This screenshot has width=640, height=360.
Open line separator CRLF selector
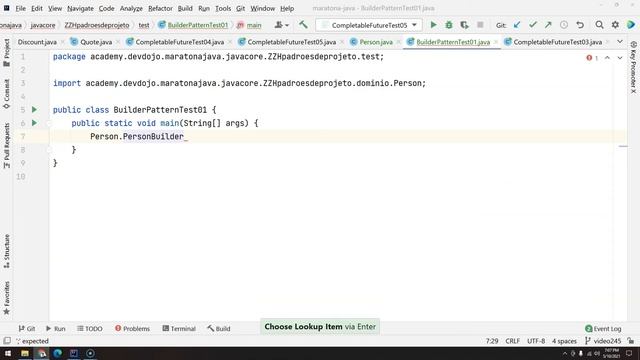513,341
